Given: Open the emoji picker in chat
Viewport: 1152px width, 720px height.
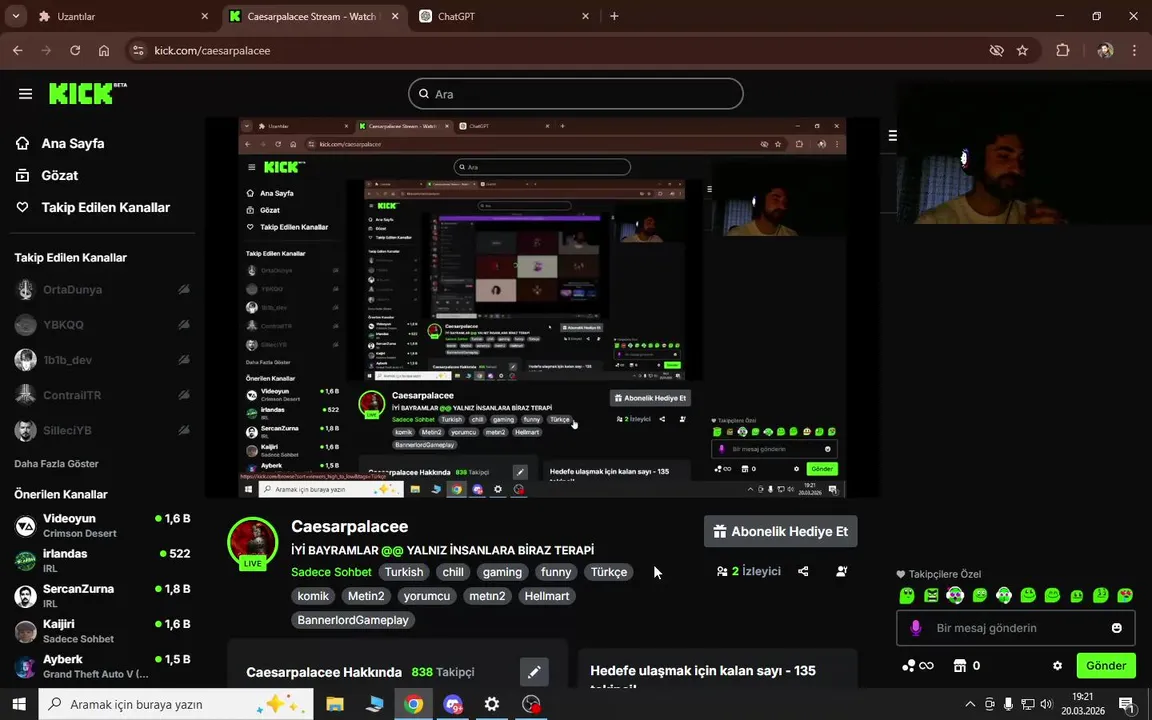Looking at the screenshot, I should pyautogui.click(x=1117, y=628).
